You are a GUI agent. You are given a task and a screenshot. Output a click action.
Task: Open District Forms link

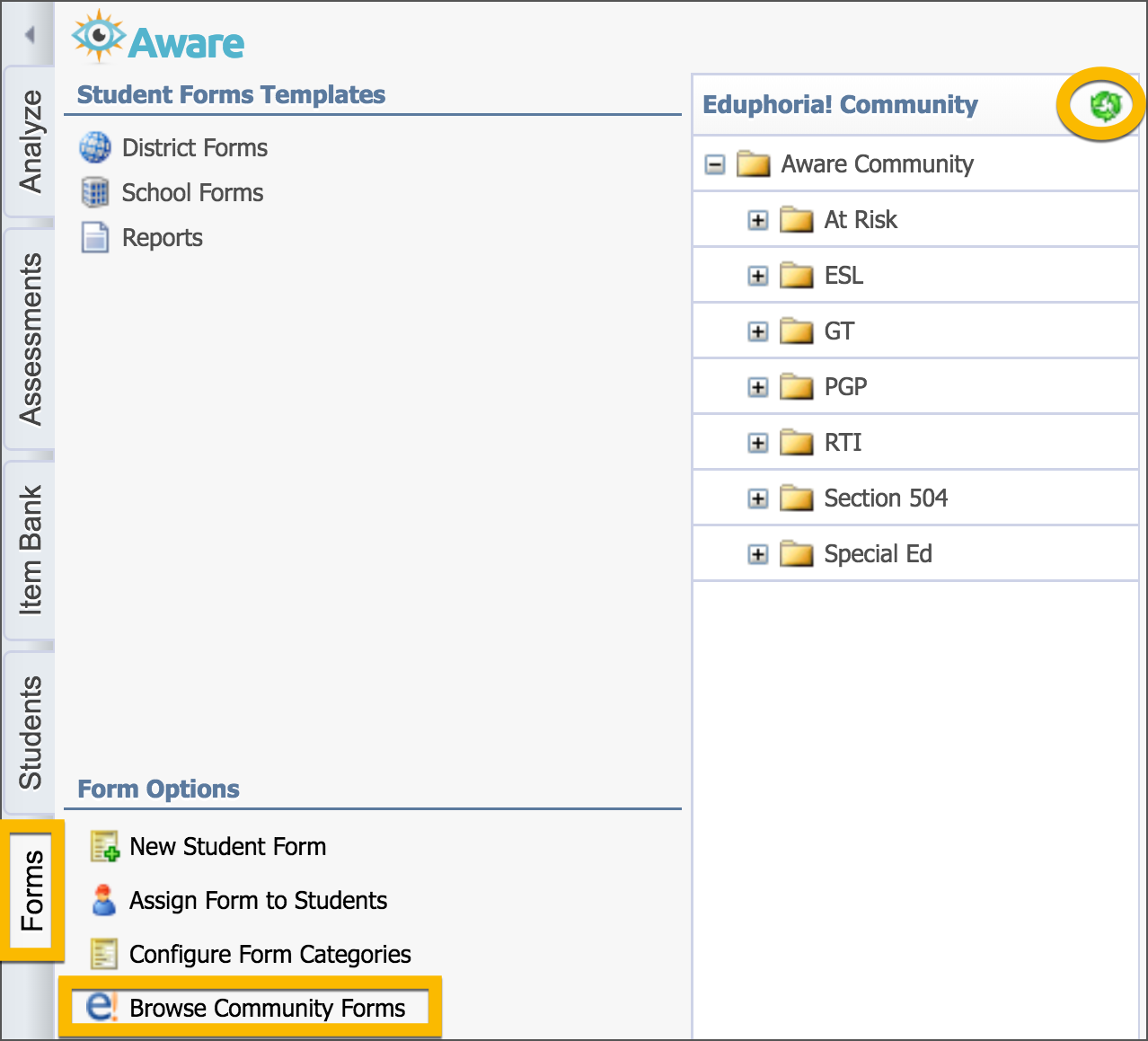(195, 147)
